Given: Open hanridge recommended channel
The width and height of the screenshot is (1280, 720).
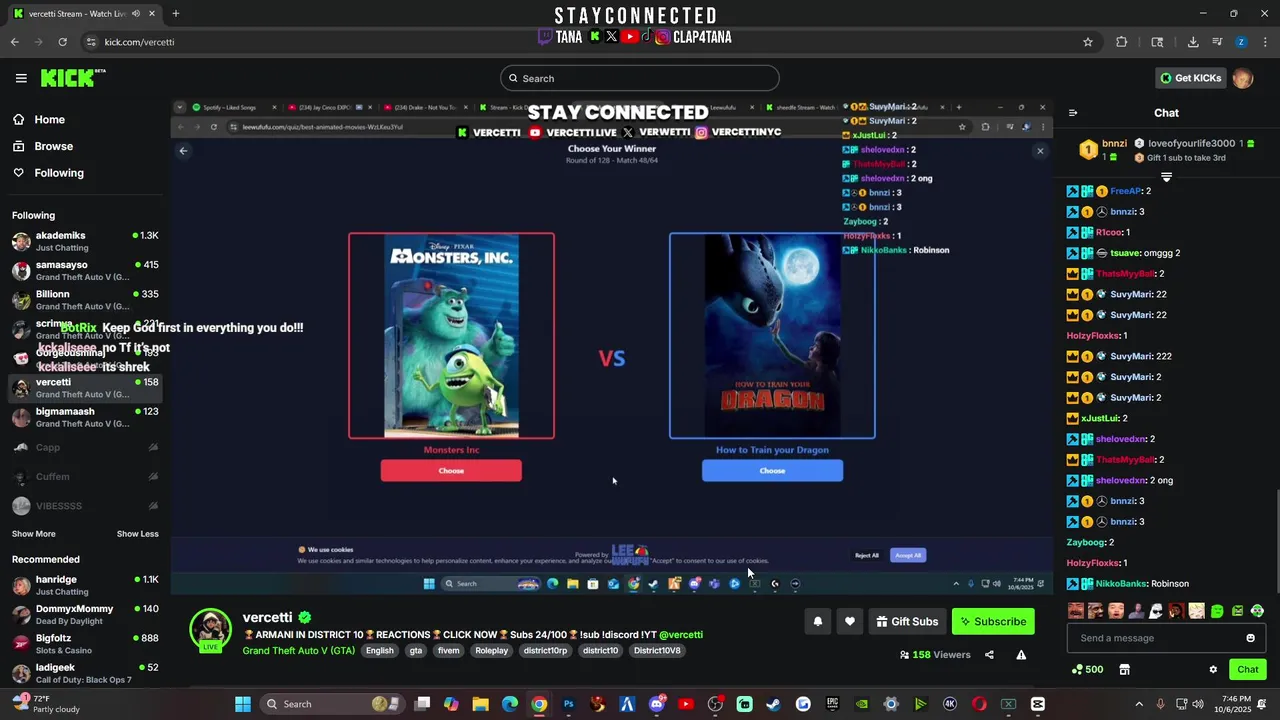Looking at the screenshot, I should [85, 585].
